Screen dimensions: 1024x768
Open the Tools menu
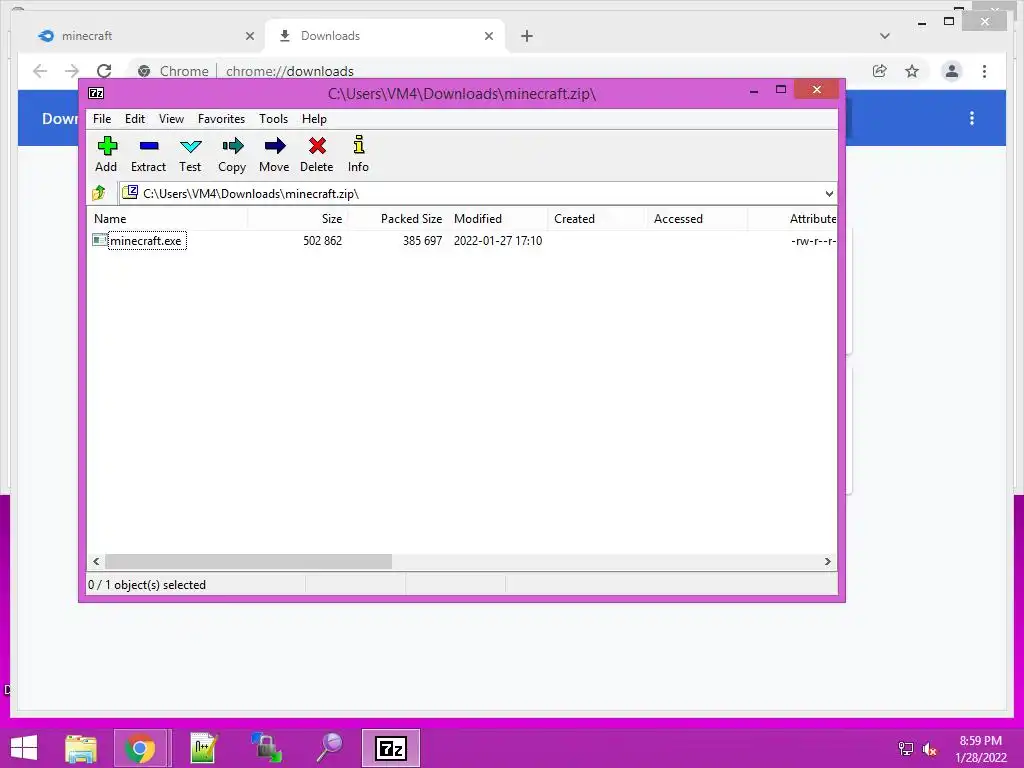click(x=273, y=119)
